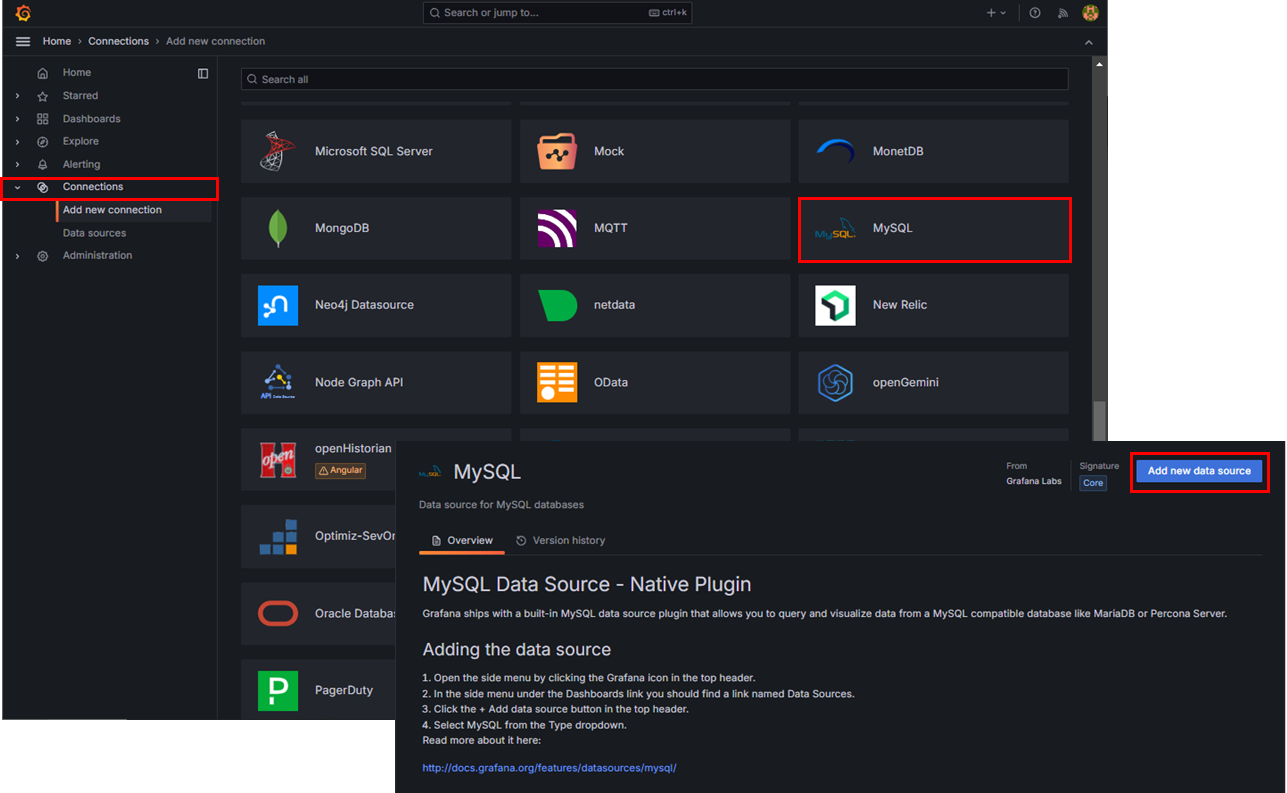Open the help question mark icon

pyautogui.click(x=1035, y=13)
